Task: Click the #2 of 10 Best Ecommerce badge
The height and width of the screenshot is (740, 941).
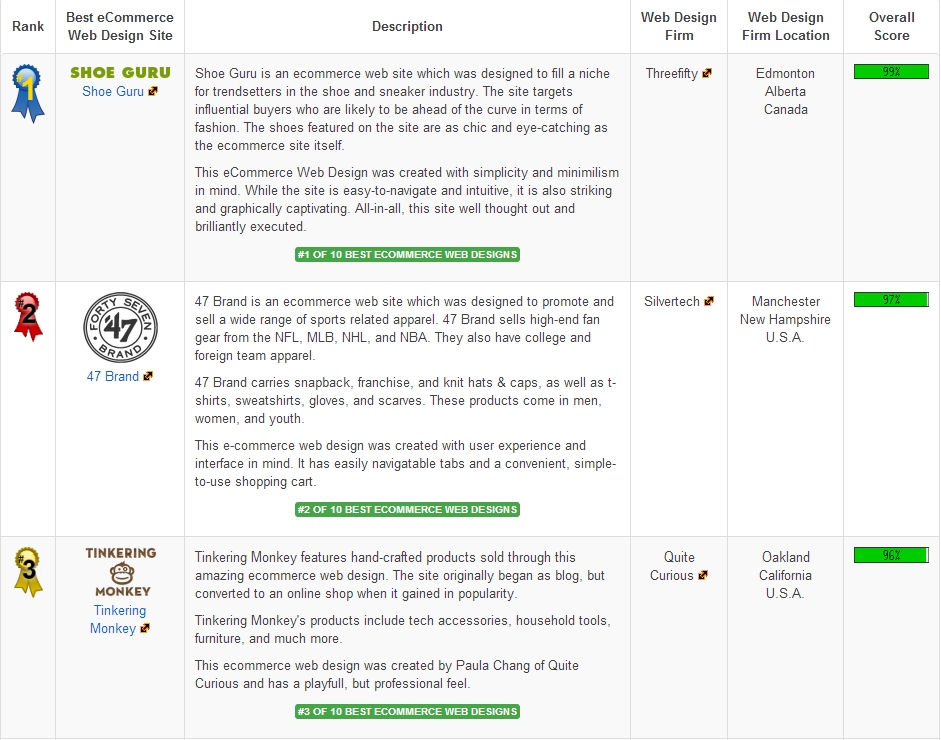Action: click(x=407, y=510)
